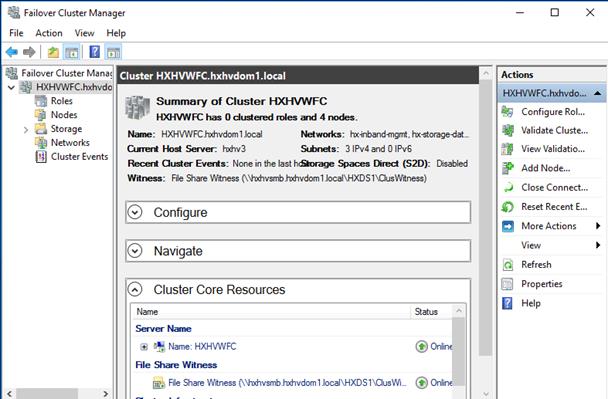608x399 pixels.
Task: Open the View menu in menu bar
Action: (x=84, y=33)
